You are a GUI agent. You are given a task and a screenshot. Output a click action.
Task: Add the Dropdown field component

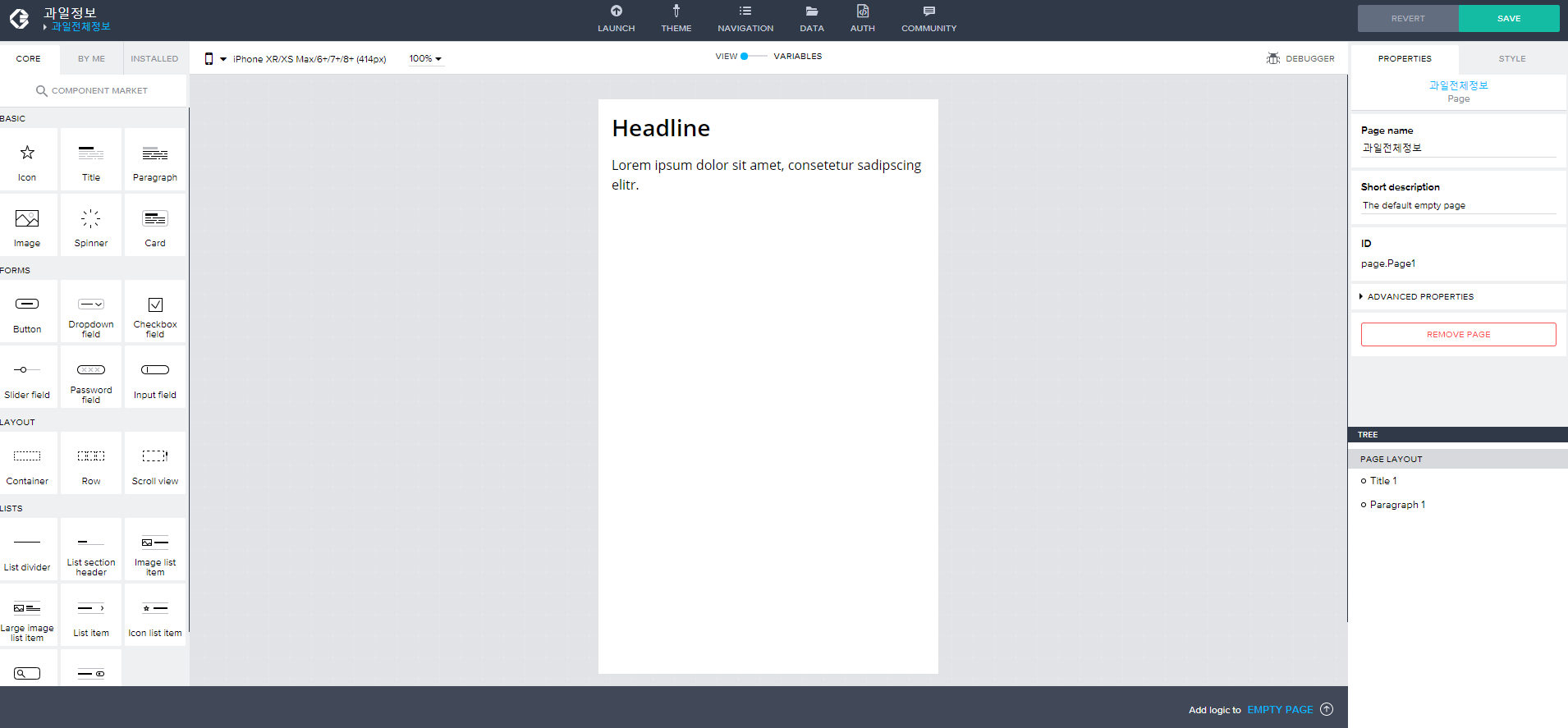[x=91, y=312]
